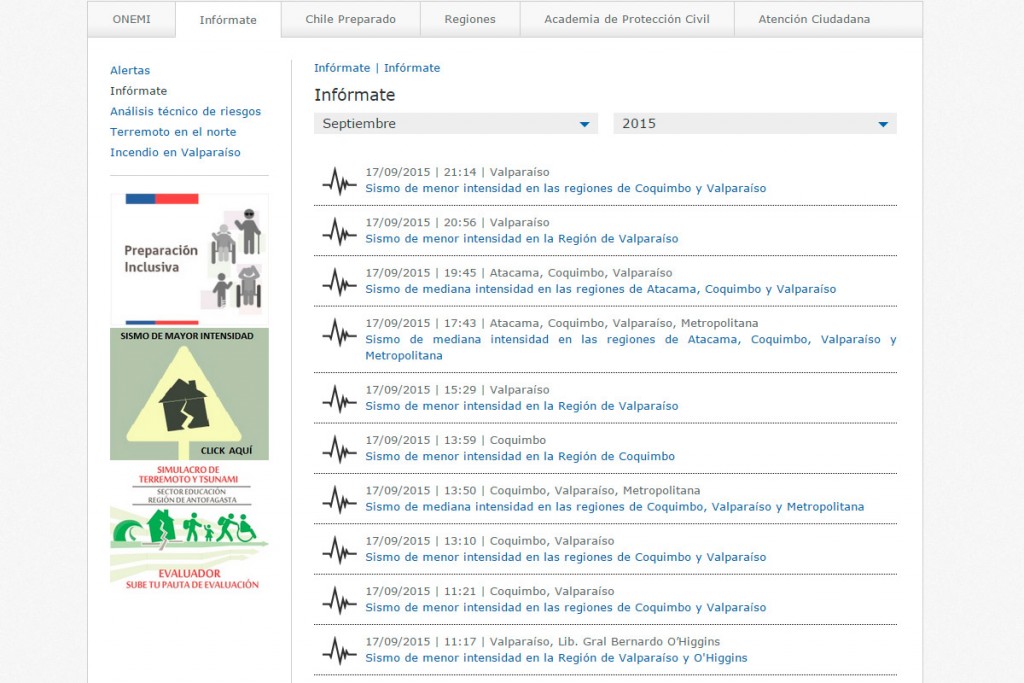The image size is (1024, 683).
Task: Open 15:29 sismo report for Región de Valparaíso
Action: coord(522,406)
